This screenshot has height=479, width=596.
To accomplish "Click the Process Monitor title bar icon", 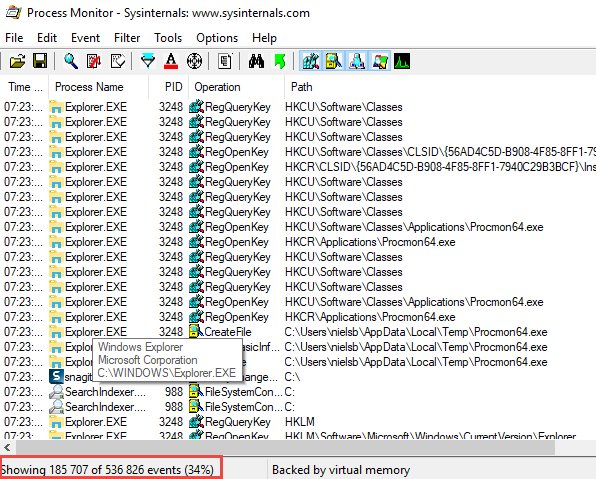I will click(13, 13).
